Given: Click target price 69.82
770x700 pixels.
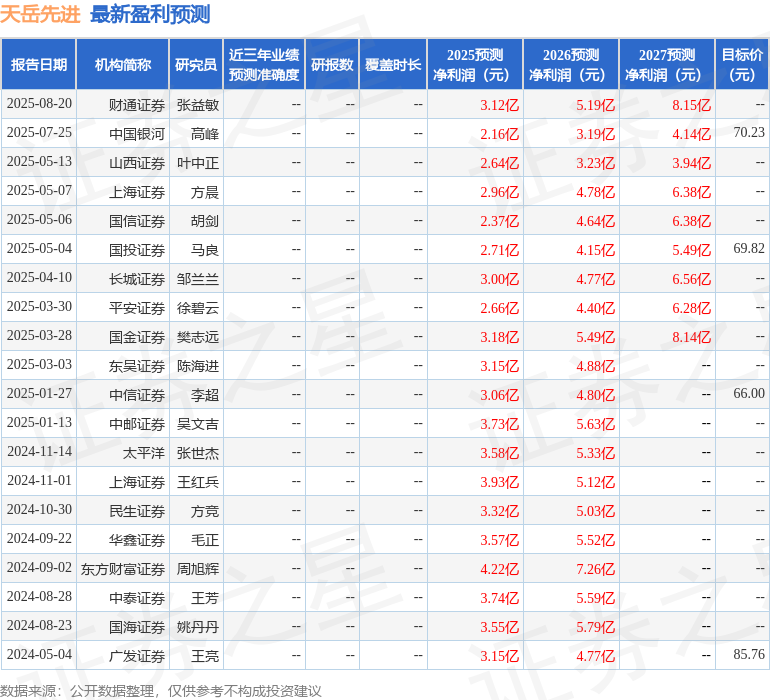Looking at the screenshot, I should [x=749, y=249].
